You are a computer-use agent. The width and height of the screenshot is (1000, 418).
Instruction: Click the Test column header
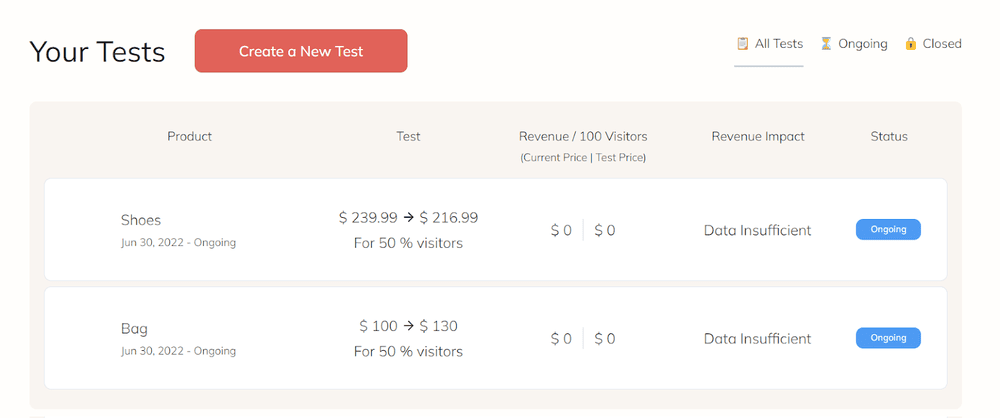(408, 137)
